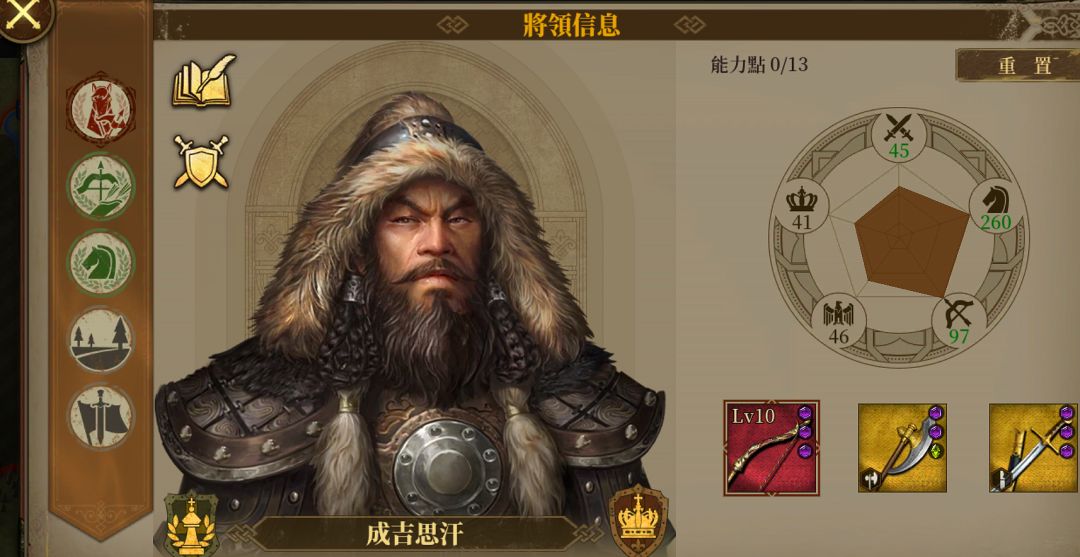Open the shield with crossed swords icon
Image resolution: width=1080 pixels, height=557 pixels.
click(x=200, y=162)
